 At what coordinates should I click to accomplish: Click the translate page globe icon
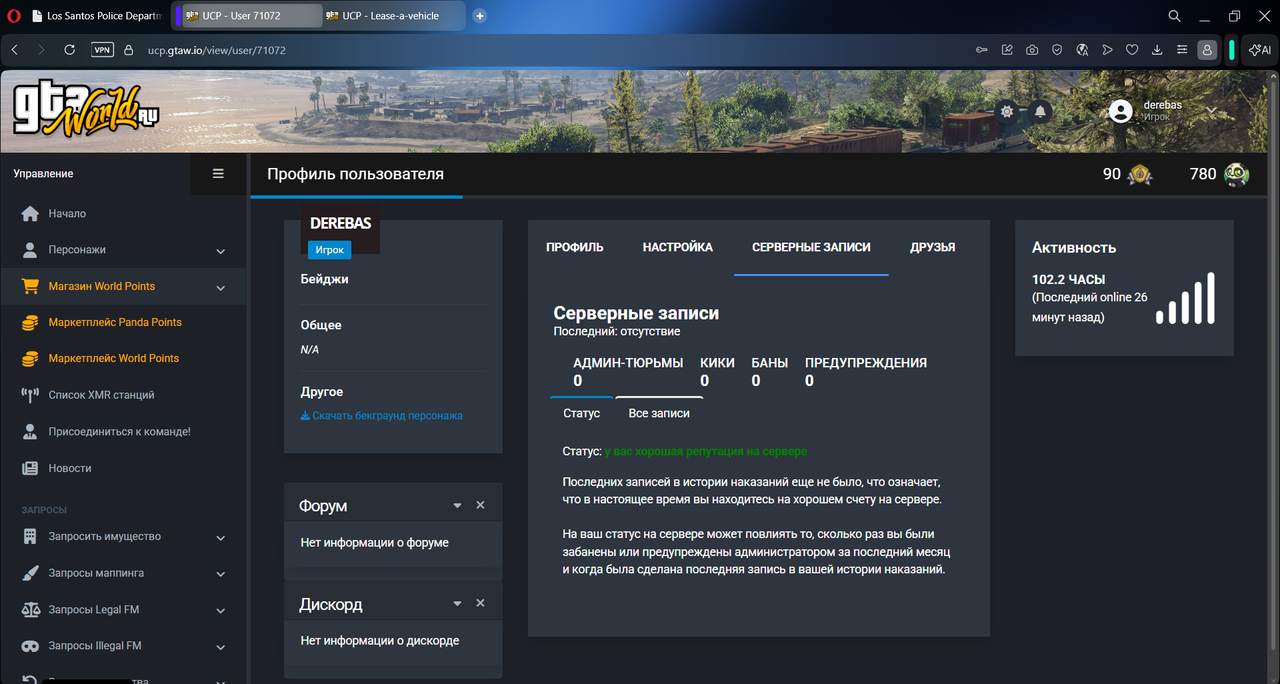tap(1082, 49)
